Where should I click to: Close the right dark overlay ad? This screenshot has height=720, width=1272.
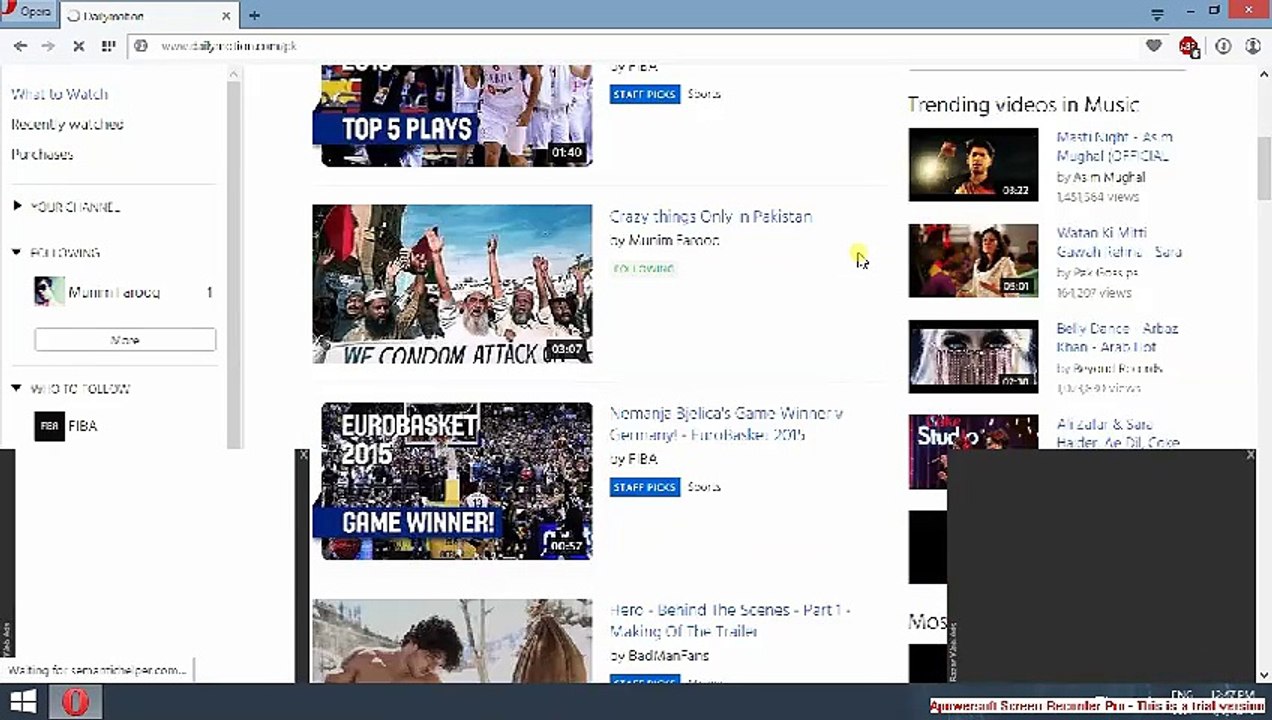[1250, 455]
